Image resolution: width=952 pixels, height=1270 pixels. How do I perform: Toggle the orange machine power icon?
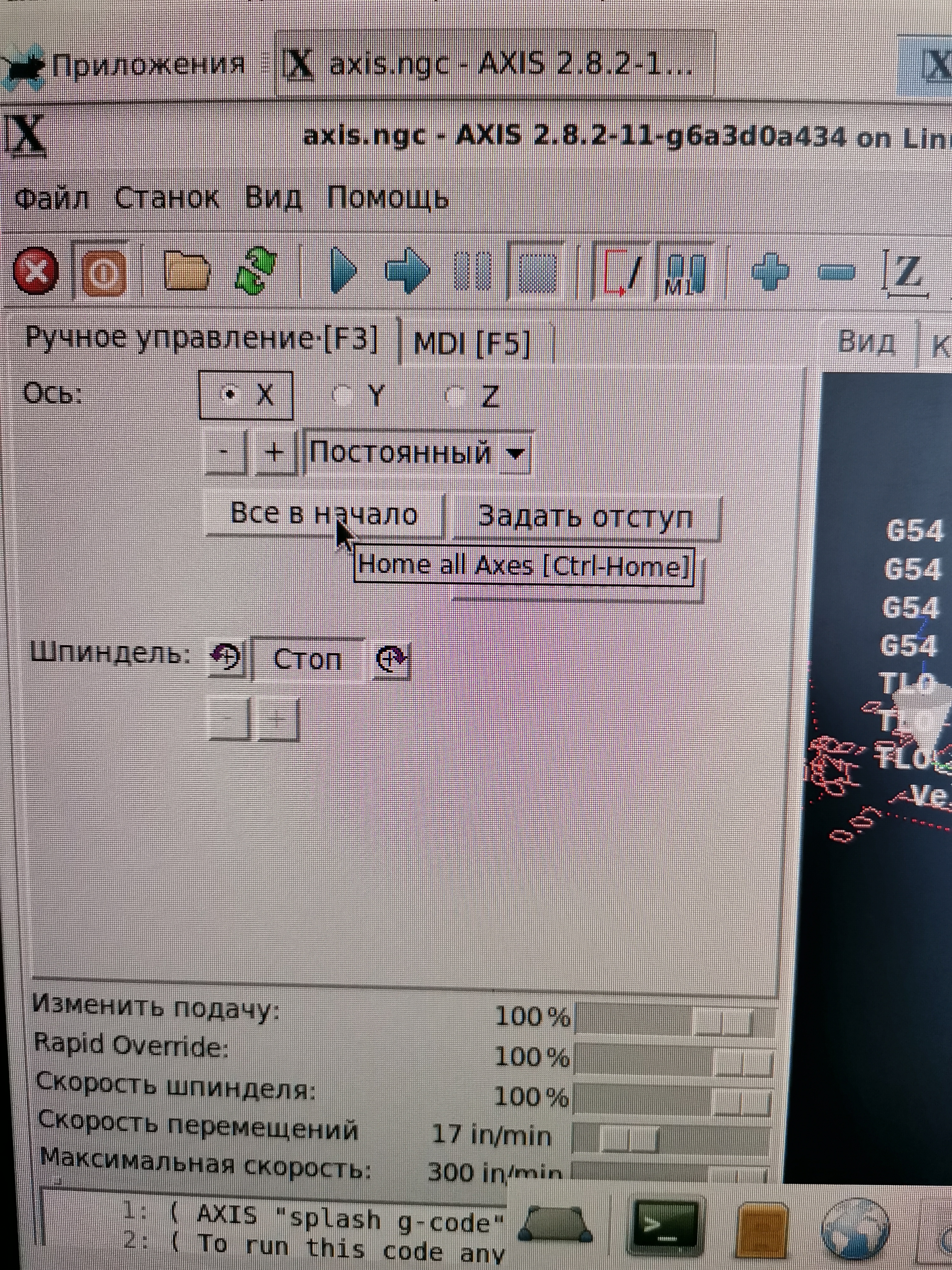[x=104, y=271]
